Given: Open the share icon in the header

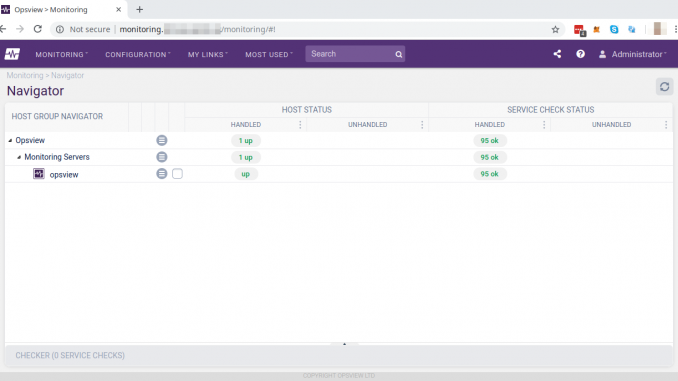Looking at the screenshot, I should [x=557, y=54].
